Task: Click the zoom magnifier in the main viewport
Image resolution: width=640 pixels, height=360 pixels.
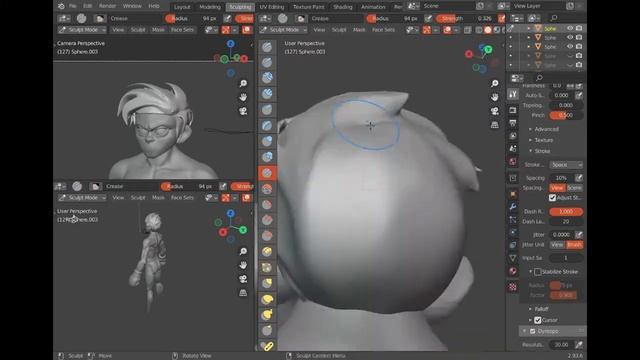Action: pyautogui.click(x=495, y=84)
